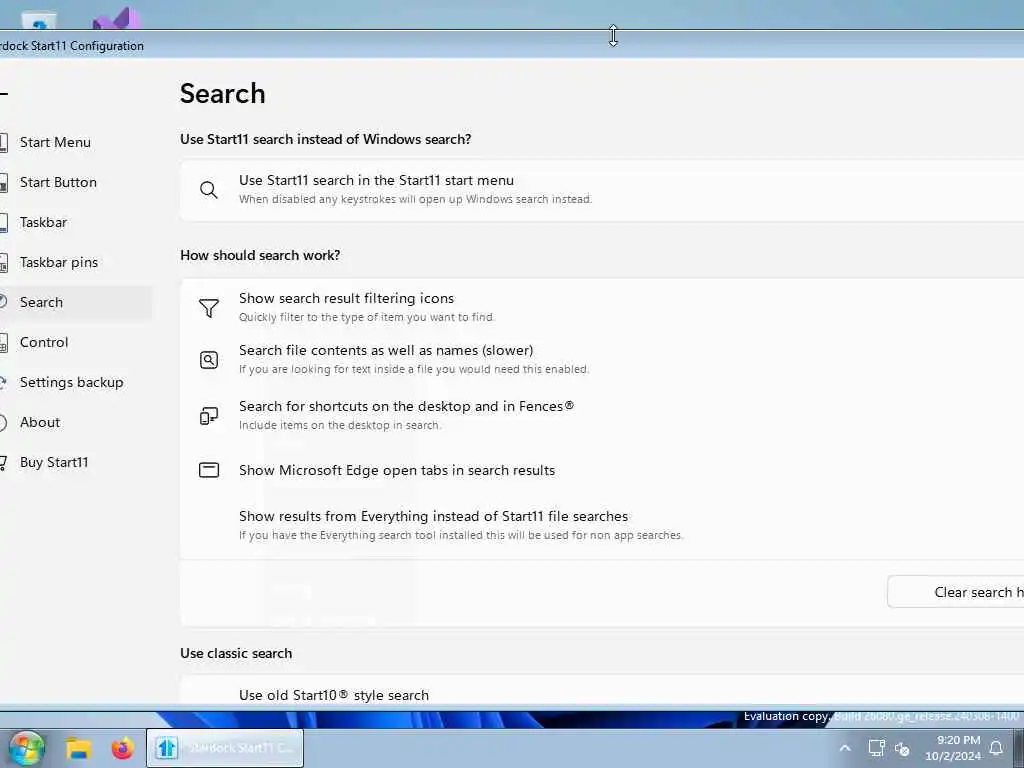Open the Start Button settings section
This screenshot has height=768, width=1024.
[x=57, y=182]
